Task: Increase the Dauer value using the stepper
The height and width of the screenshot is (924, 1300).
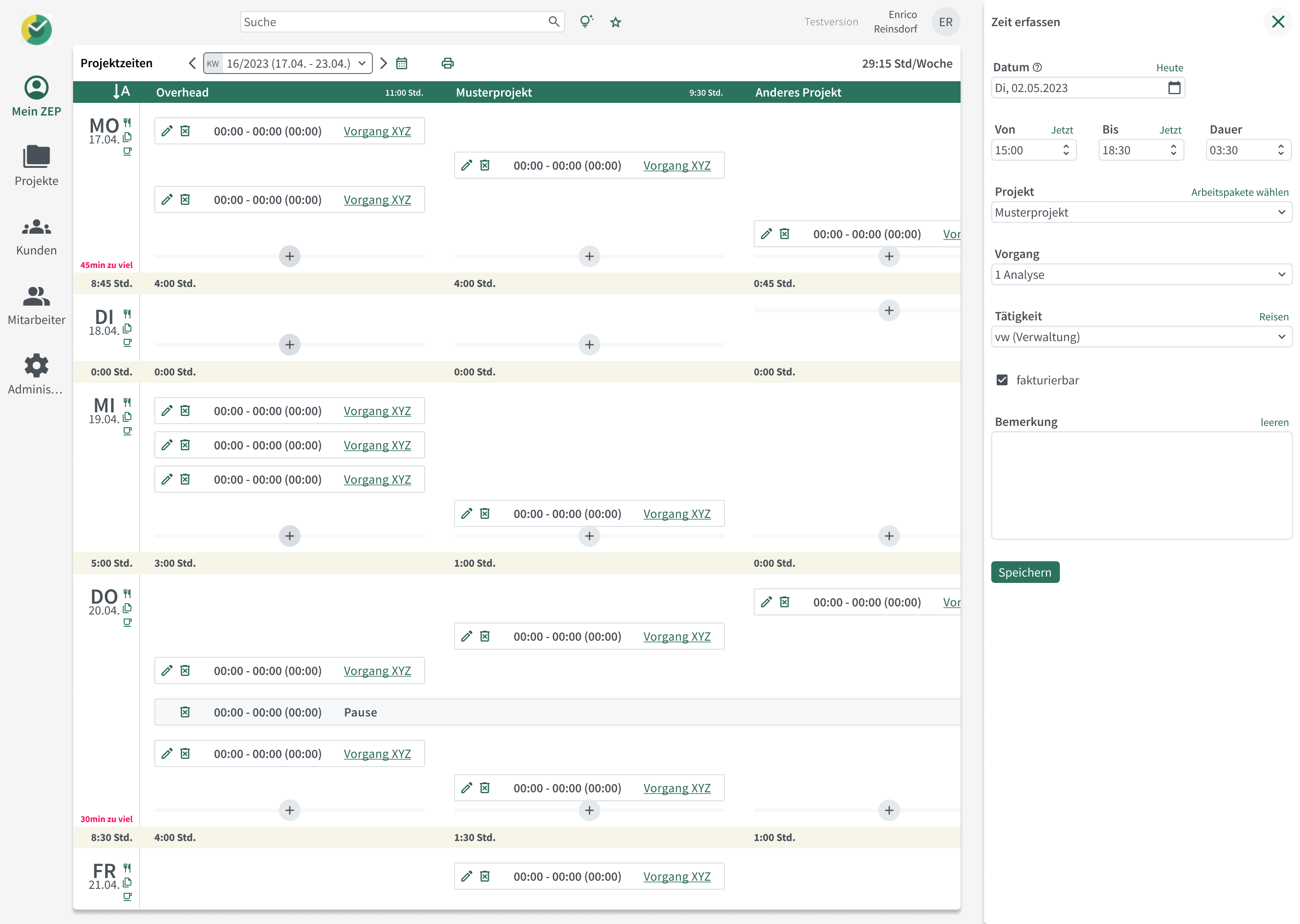Action: click(1281, 147)
